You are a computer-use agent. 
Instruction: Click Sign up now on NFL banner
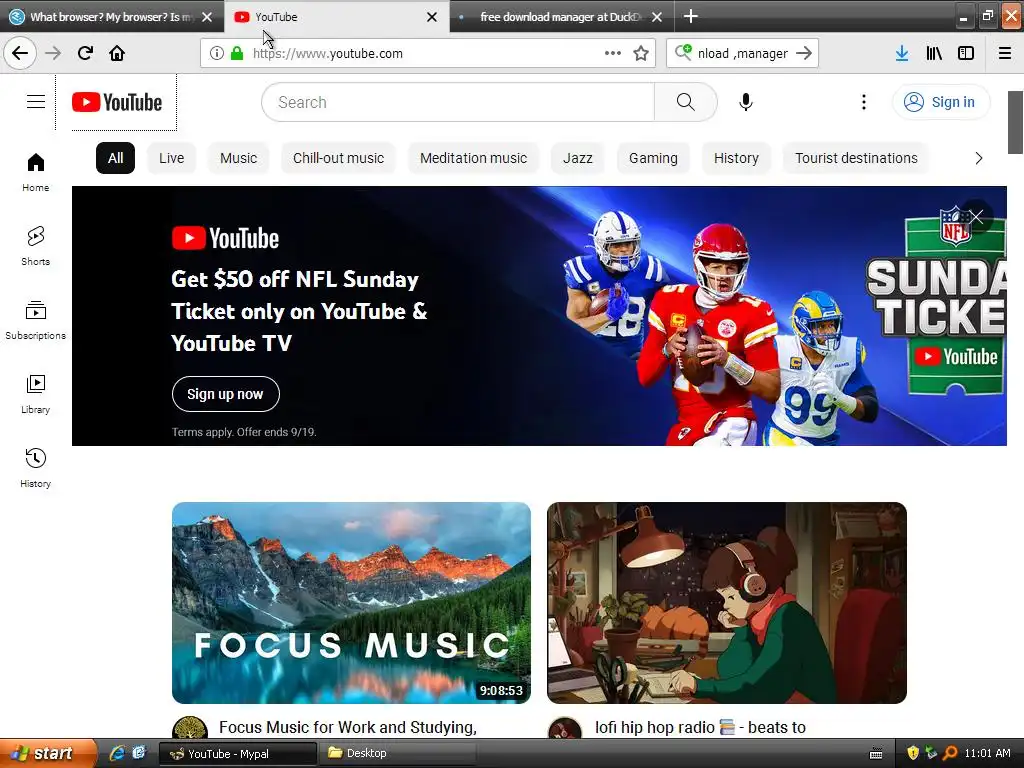pyautogui.click(x=225, y=394)
